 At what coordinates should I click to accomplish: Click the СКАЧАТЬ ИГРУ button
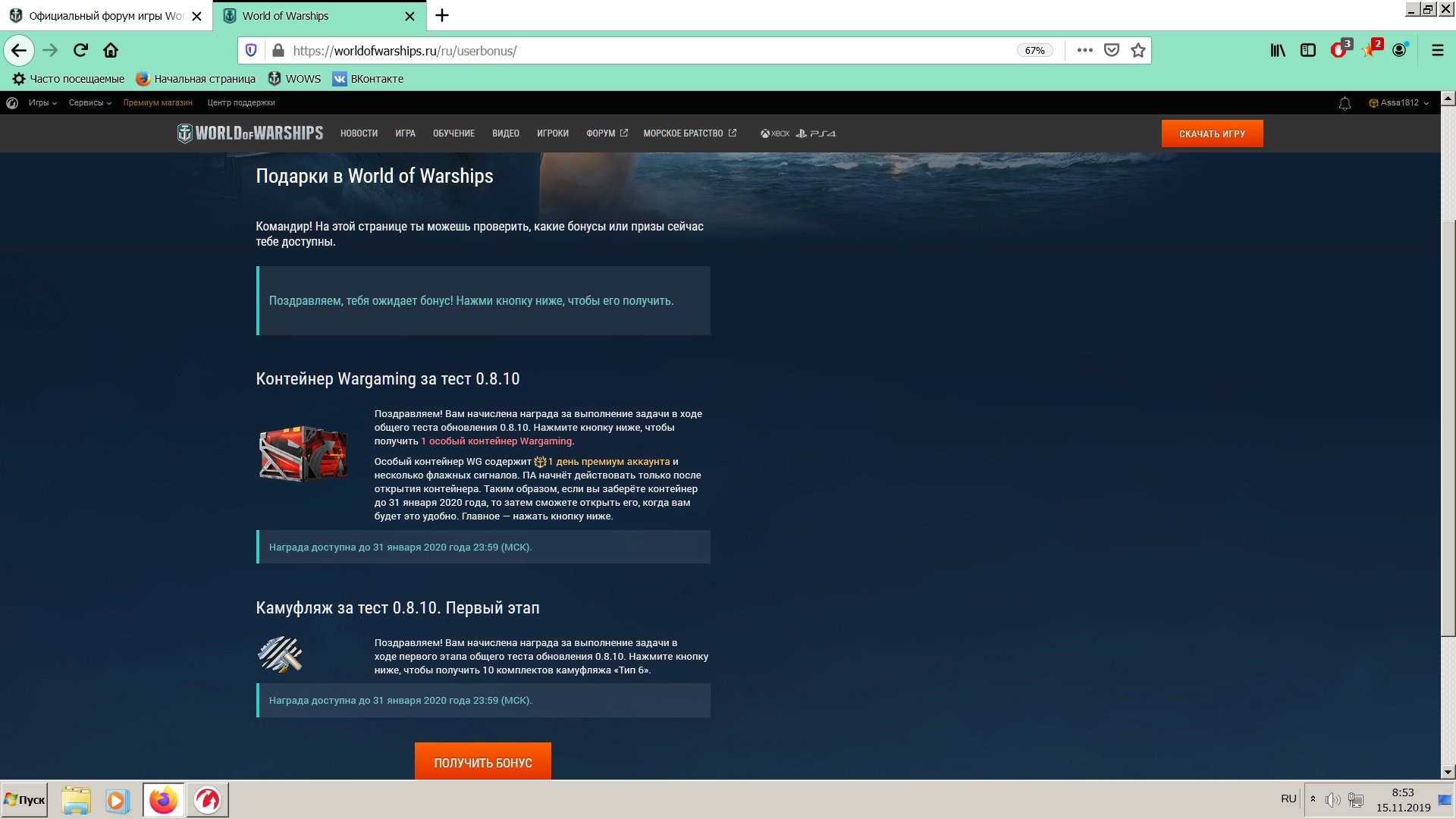tap(1212, 133)
